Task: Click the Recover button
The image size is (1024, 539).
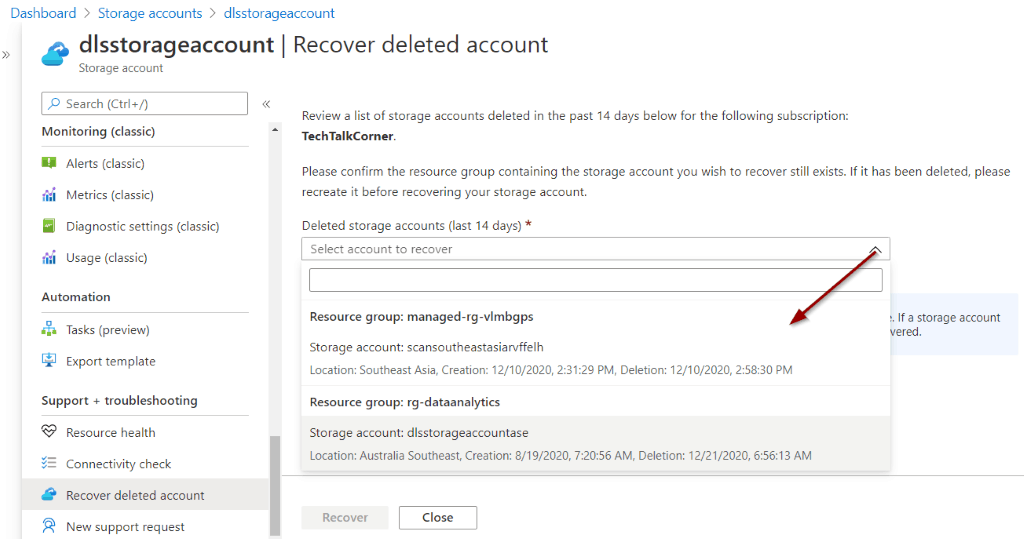Action: tap(345, 517)
